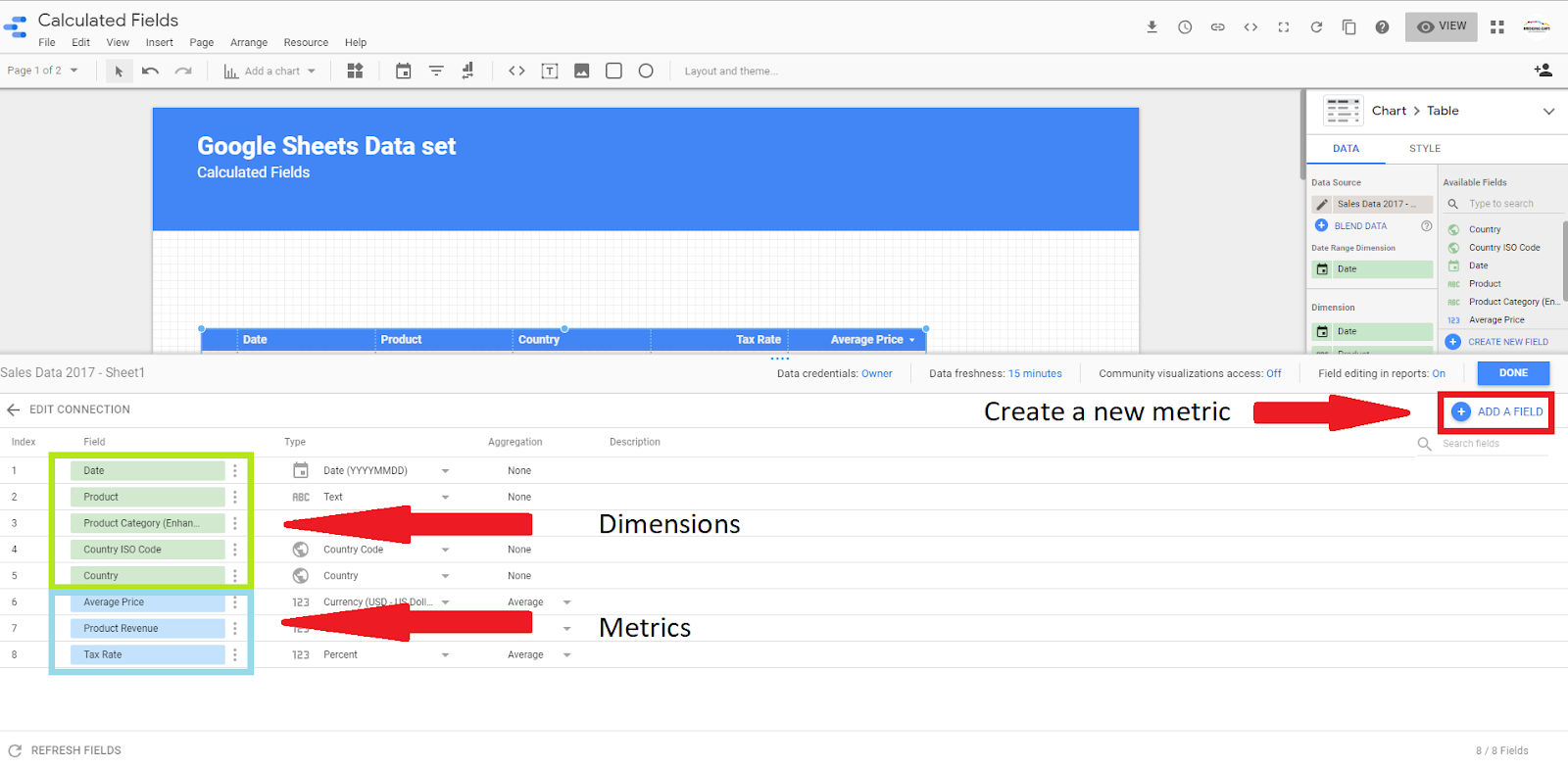Click the undo arrow icon
The image size is (1568, 769).
click(150, 71)
